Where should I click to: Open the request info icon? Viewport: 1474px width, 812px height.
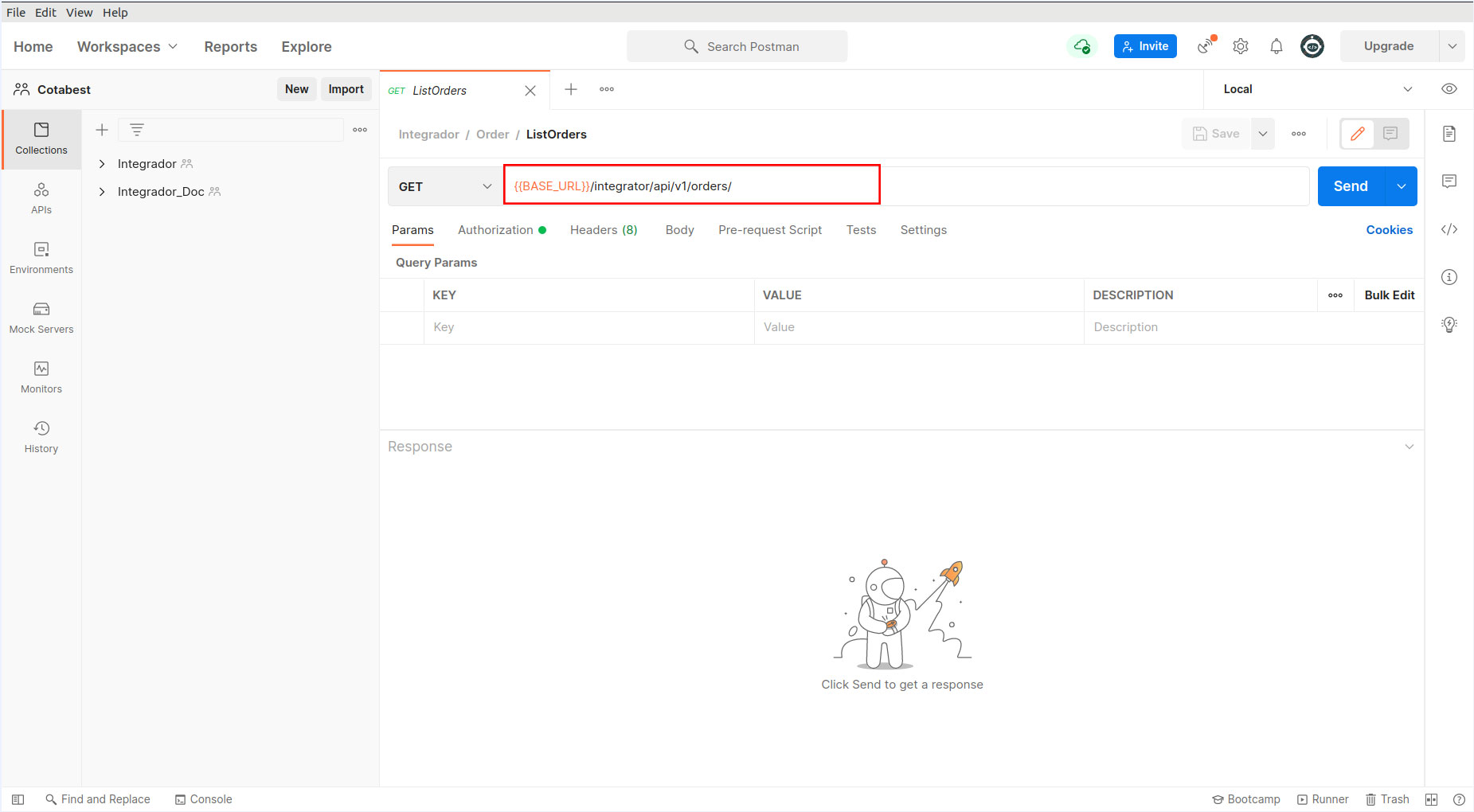click(x=1449, y=277)
